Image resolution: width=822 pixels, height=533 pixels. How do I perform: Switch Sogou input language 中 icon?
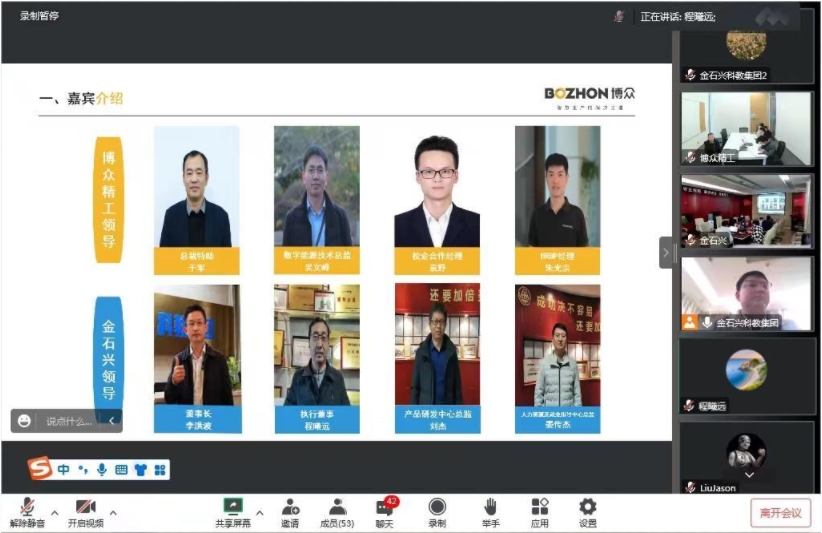[63, 469]
